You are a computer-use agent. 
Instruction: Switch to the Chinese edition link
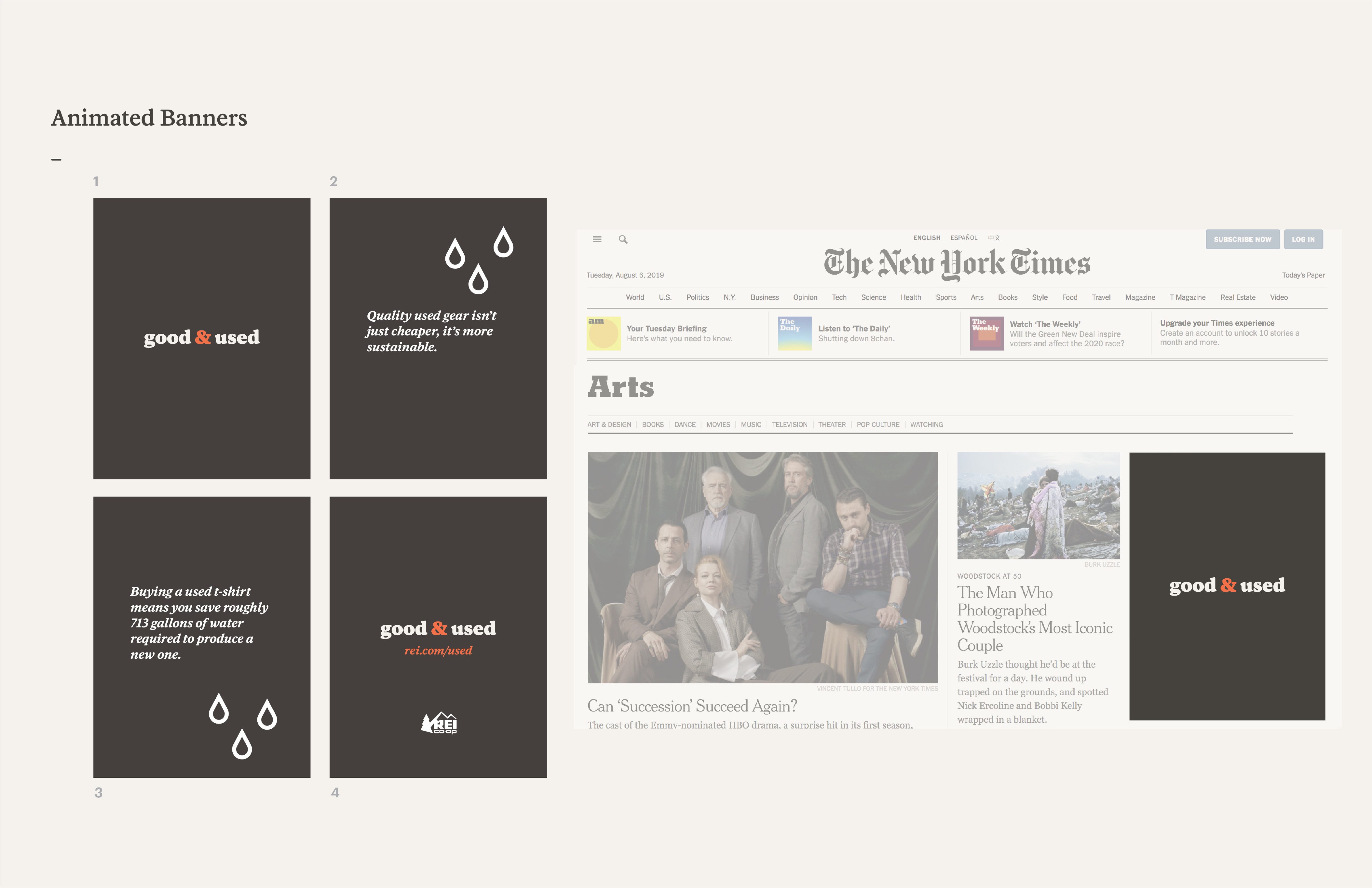tap(994, 237)
